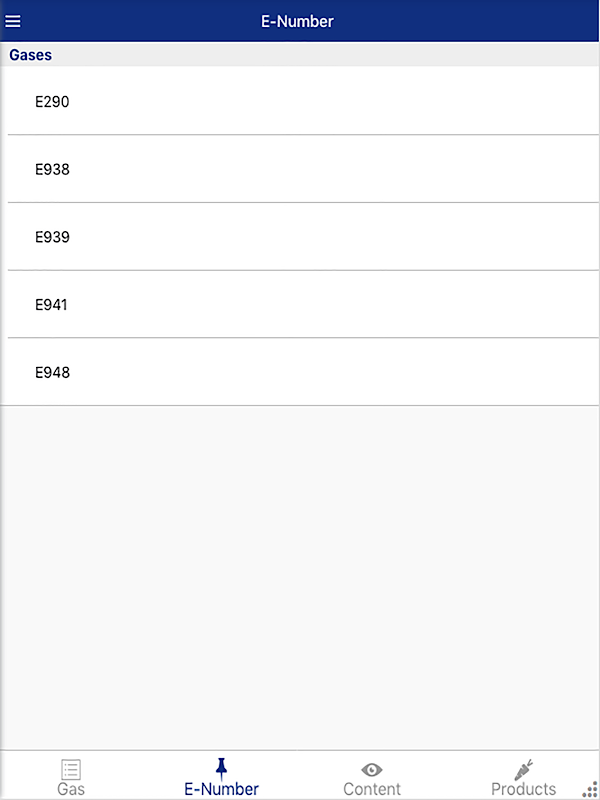Switch to the Gas tab label

pos(71,789)
